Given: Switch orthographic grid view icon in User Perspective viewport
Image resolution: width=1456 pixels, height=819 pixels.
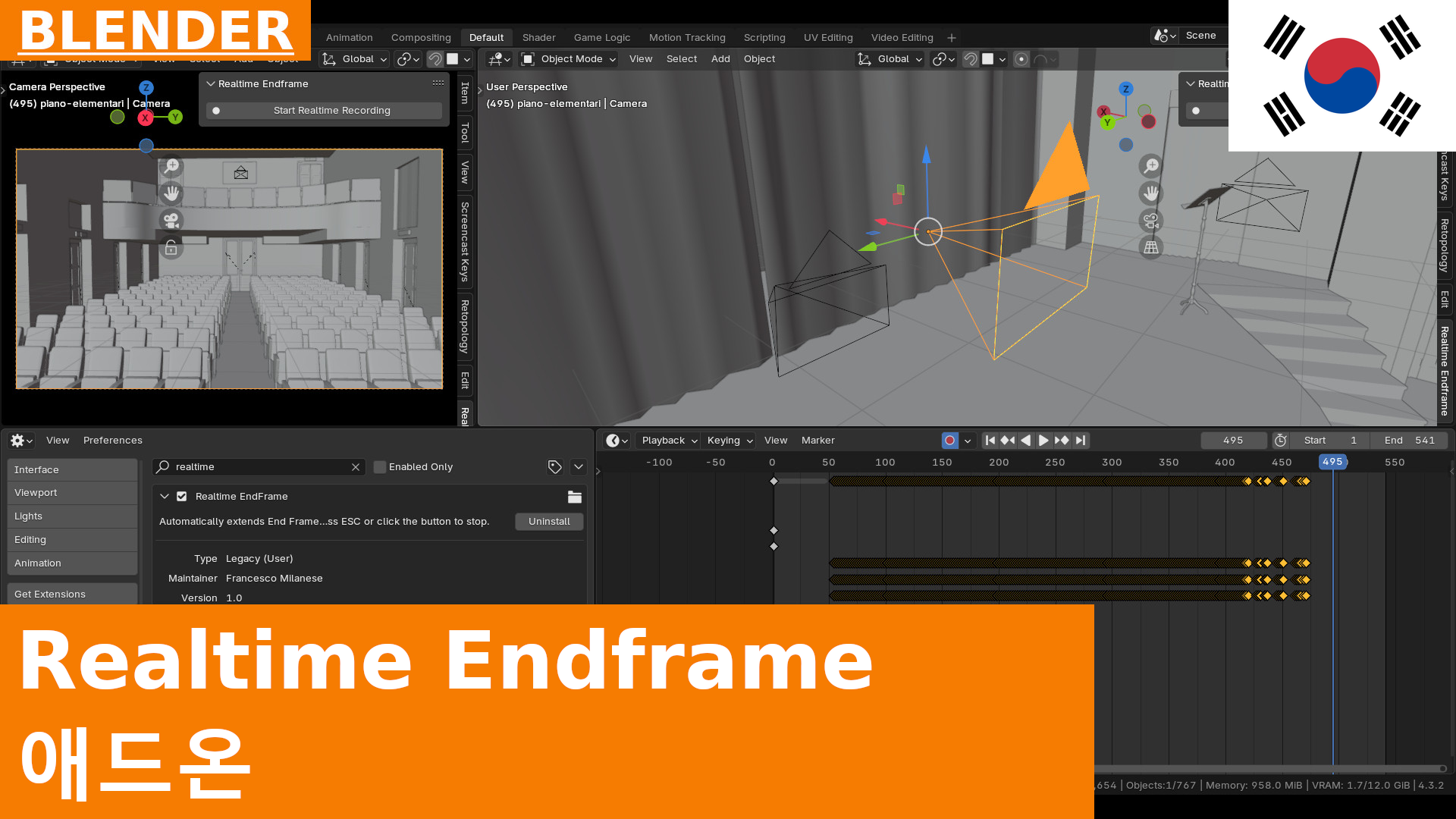Looking at the screenshot, I should 1151,247.
